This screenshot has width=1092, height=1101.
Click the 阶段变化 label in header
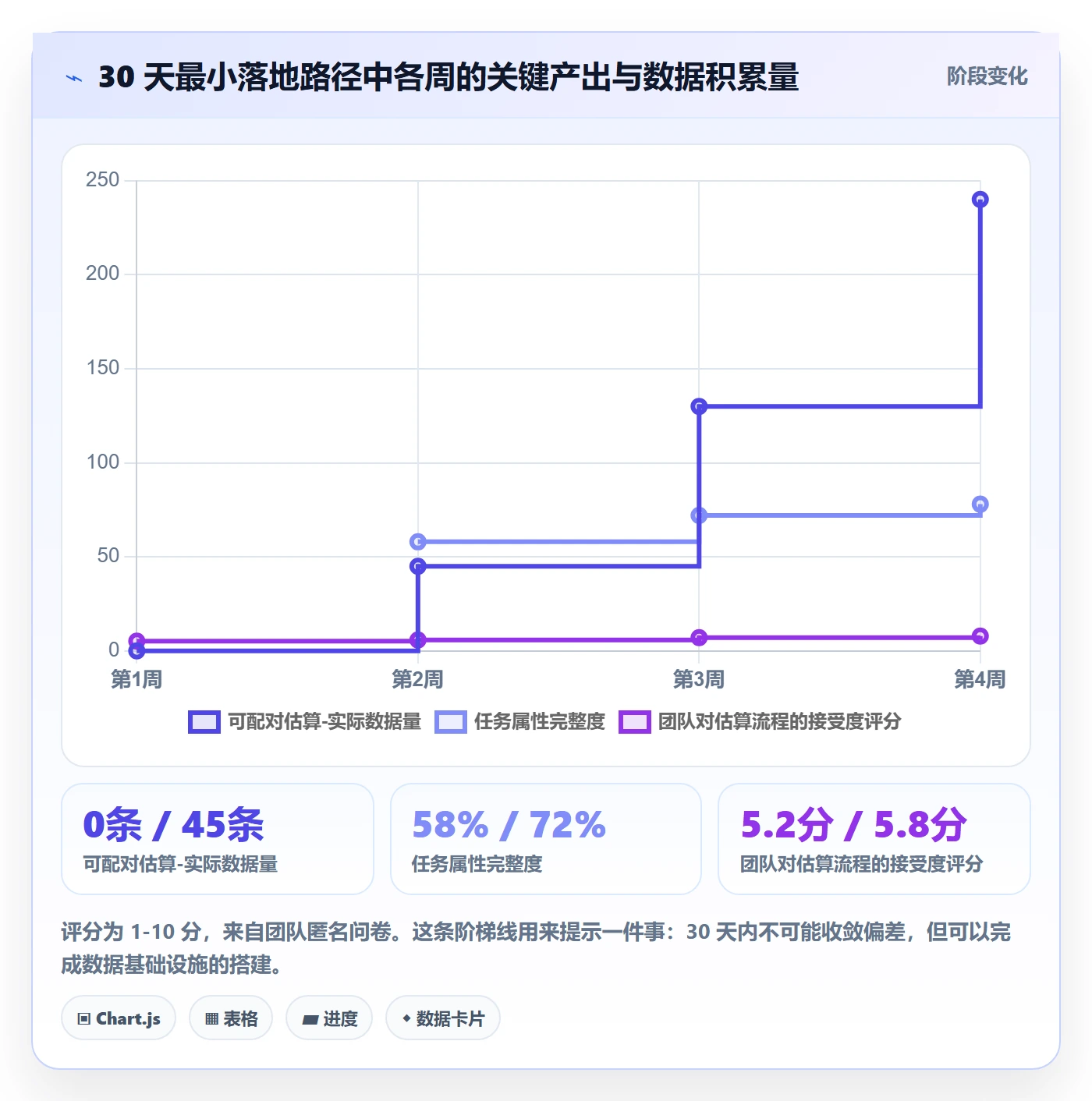[987, 76]
